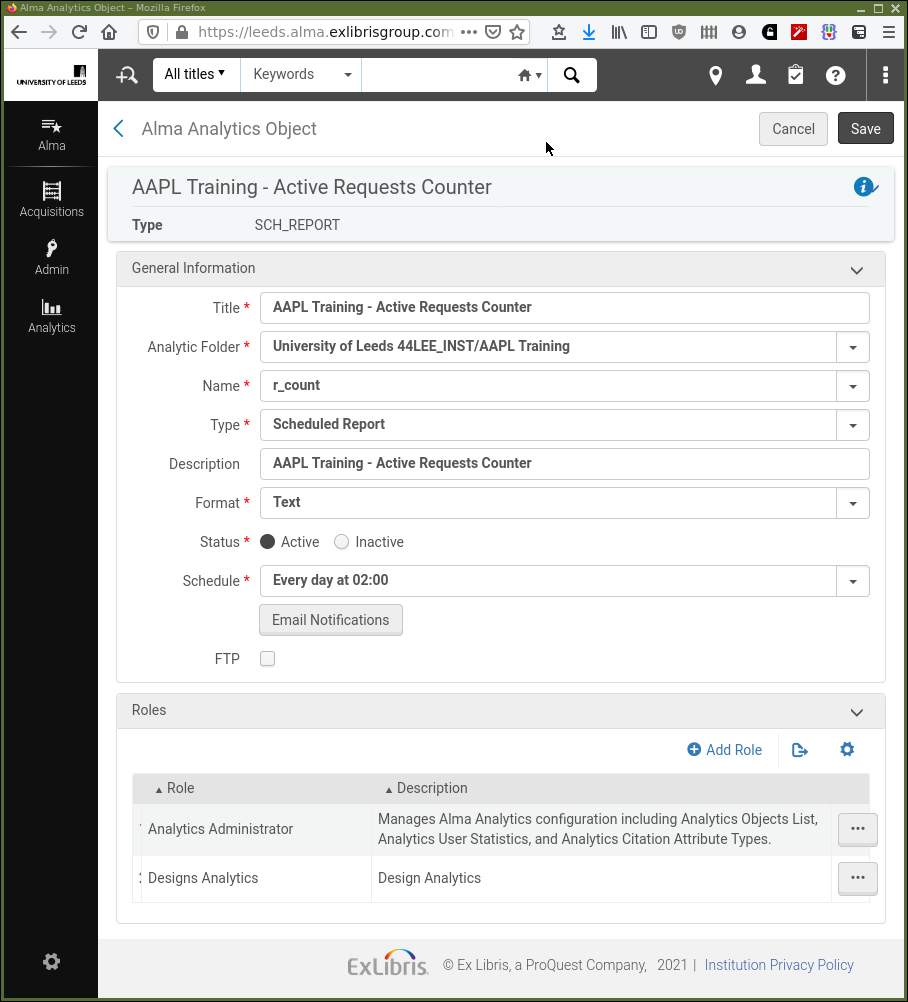Reload the current page
This screenshot has height=1002, width=908.
pos(79,32)
